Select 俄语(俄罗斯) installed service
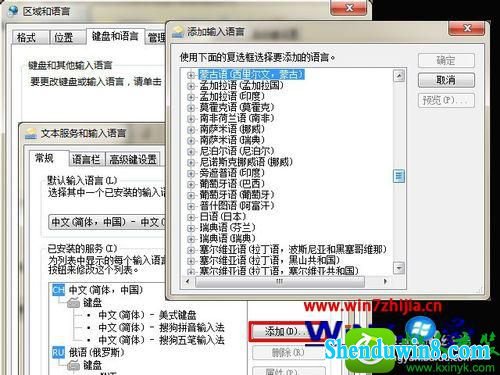Viewport: 500px width, 375px height. coord(96,352)
